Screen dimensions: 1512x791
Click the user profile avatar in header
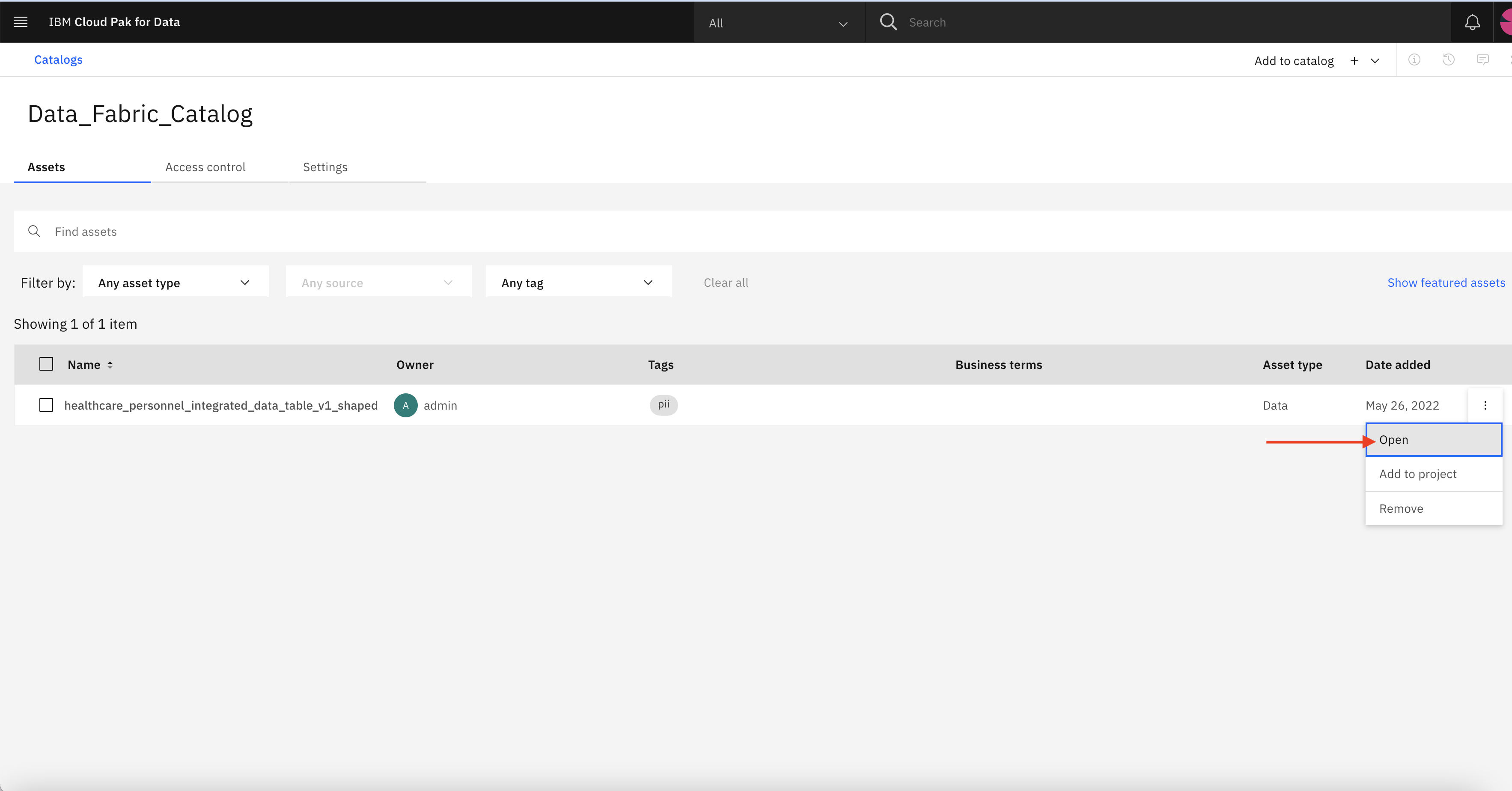click(x=1506, y=22)
